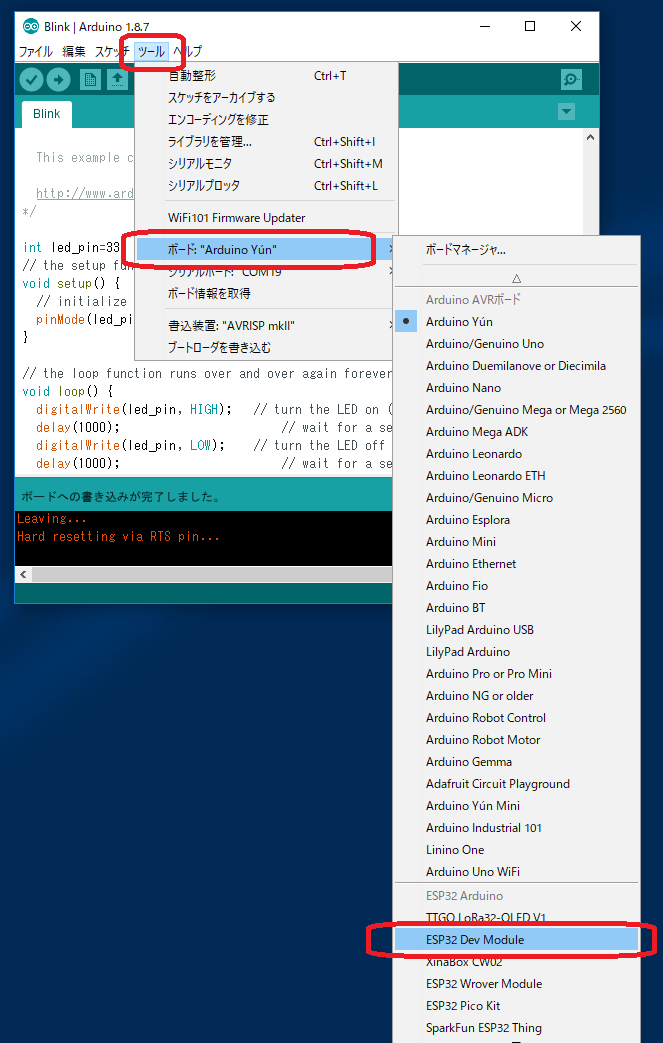This screenshot has height=1043, width=663.
Task: Open the 編集 menu
Action: (74, 51)
